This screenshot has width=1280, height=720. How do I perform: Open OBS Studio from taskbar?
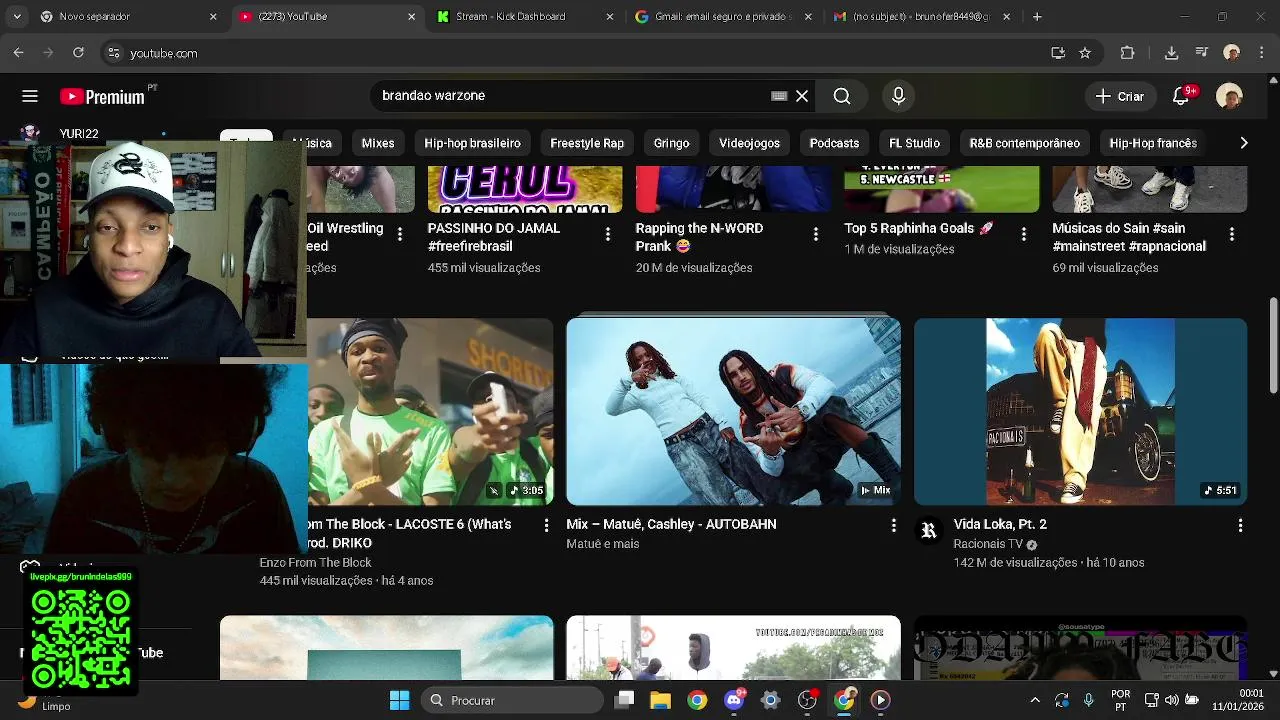807,700
